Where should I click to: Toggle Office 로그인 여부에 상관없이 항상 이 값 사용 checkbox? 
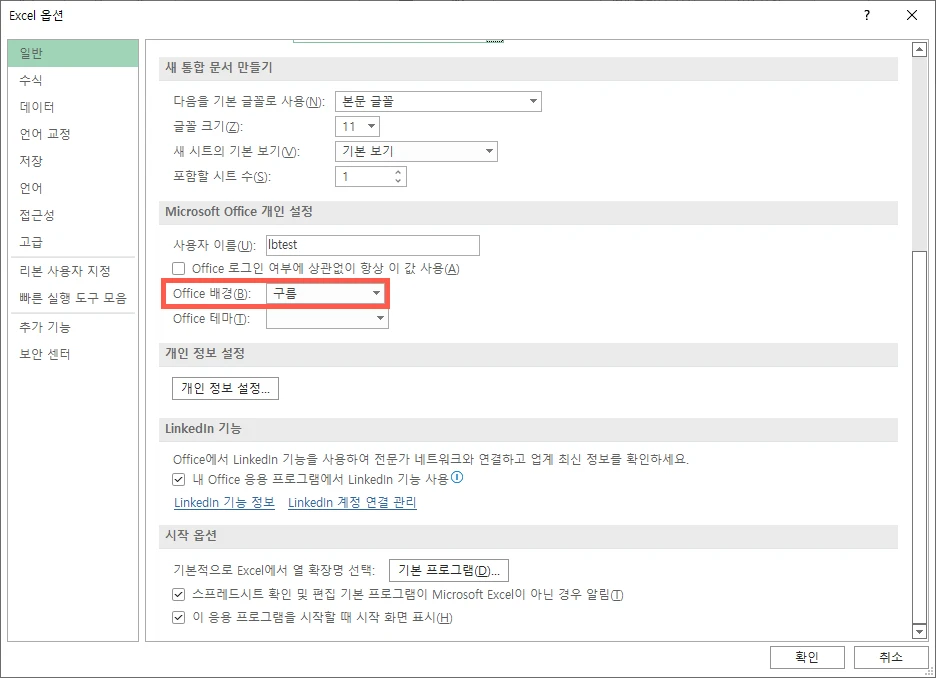(178, 269)
